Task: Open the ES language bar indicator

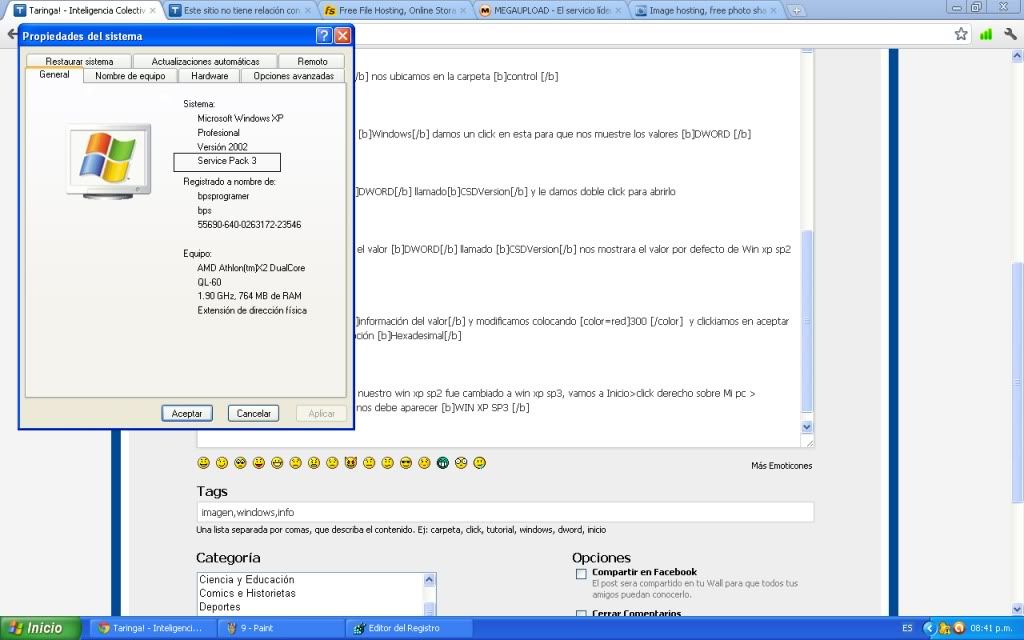Action: pyautogui.click(x=907, y=628)
